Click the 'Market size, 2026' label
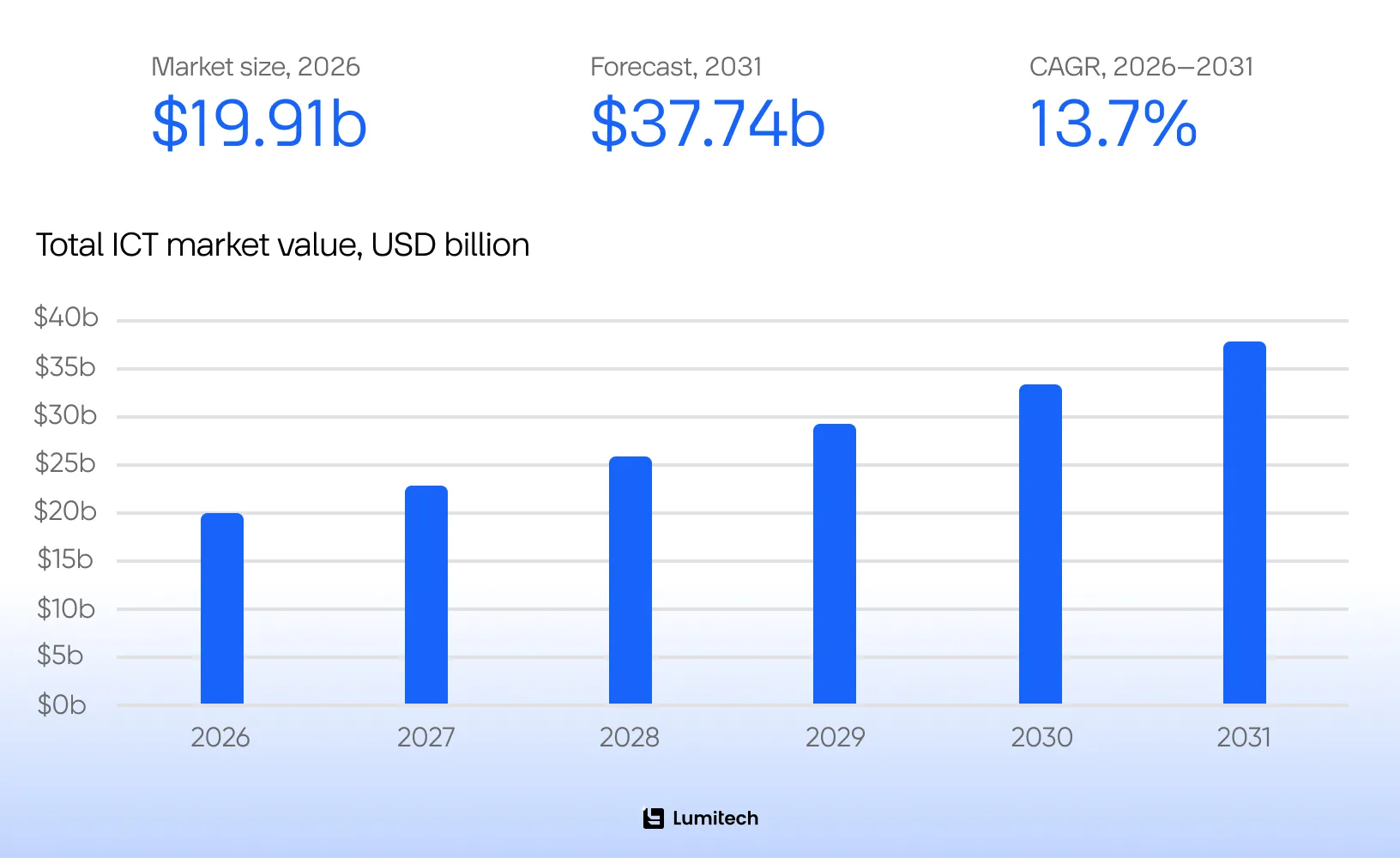This screenshot has height=858, width=1400. (x=256, y=67)
